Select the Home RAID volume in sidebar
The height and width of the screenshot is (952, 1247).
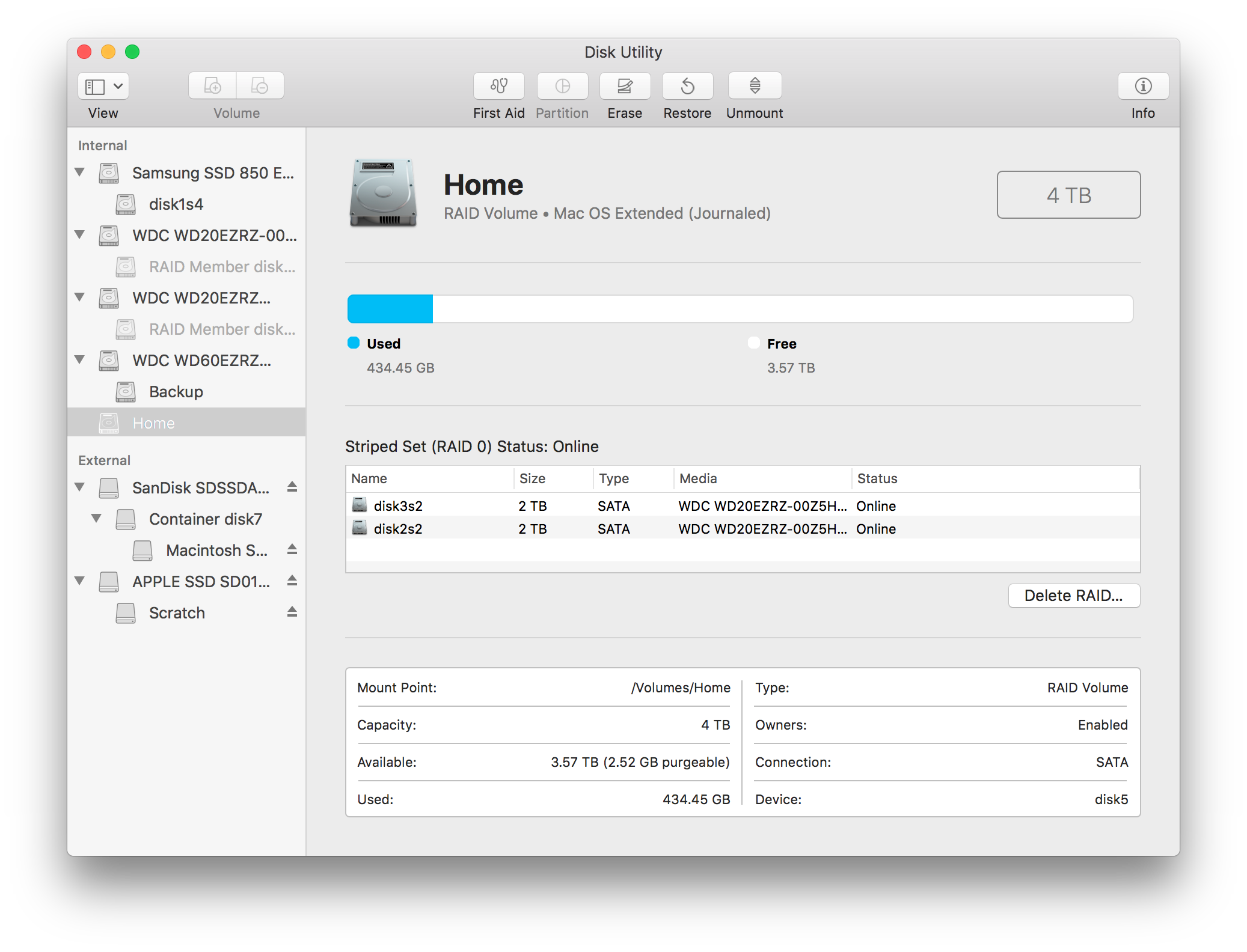click(x=186, y=423)
